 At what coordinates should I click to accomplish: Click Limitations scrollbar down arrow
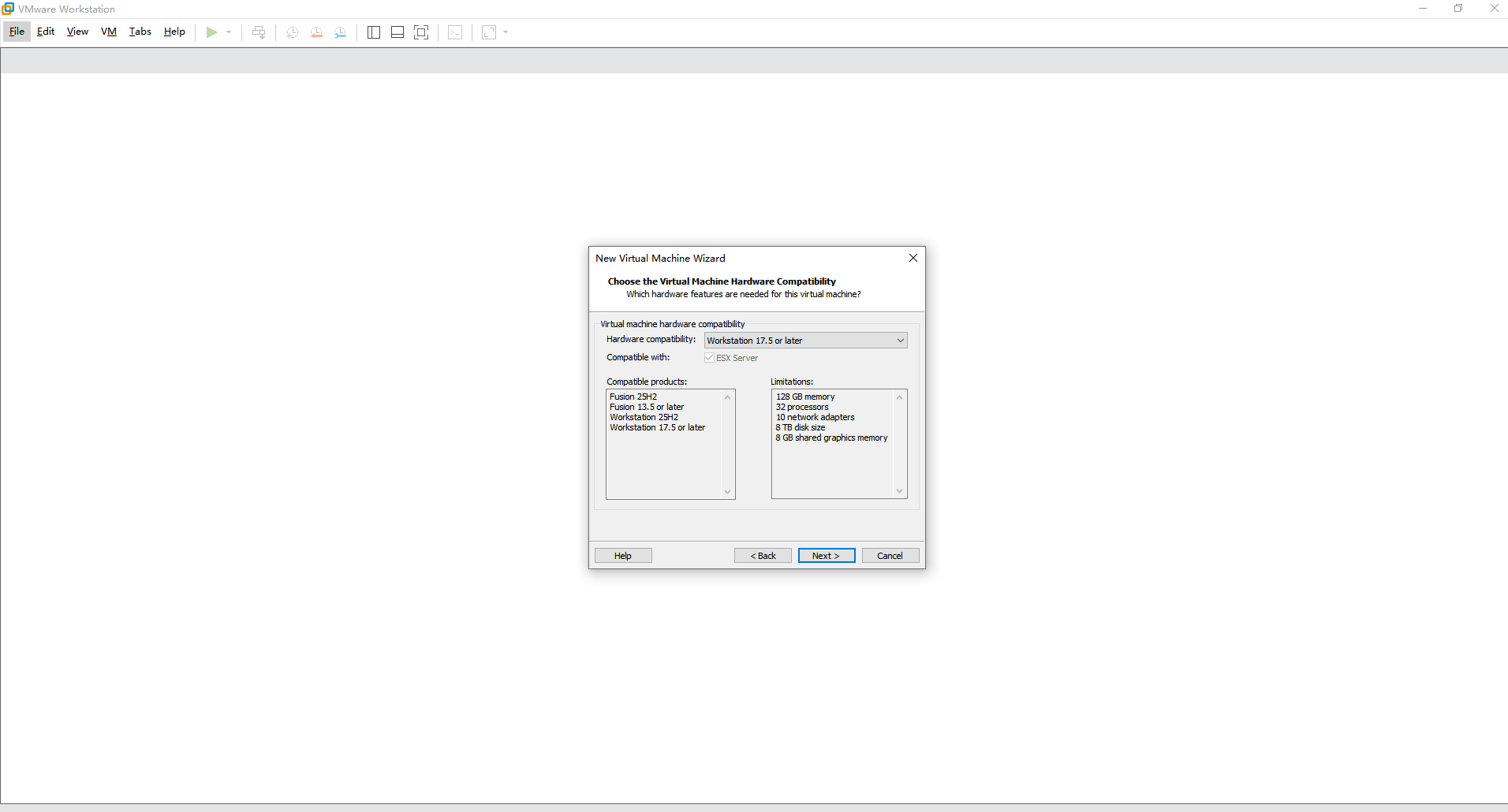[900, 491]
